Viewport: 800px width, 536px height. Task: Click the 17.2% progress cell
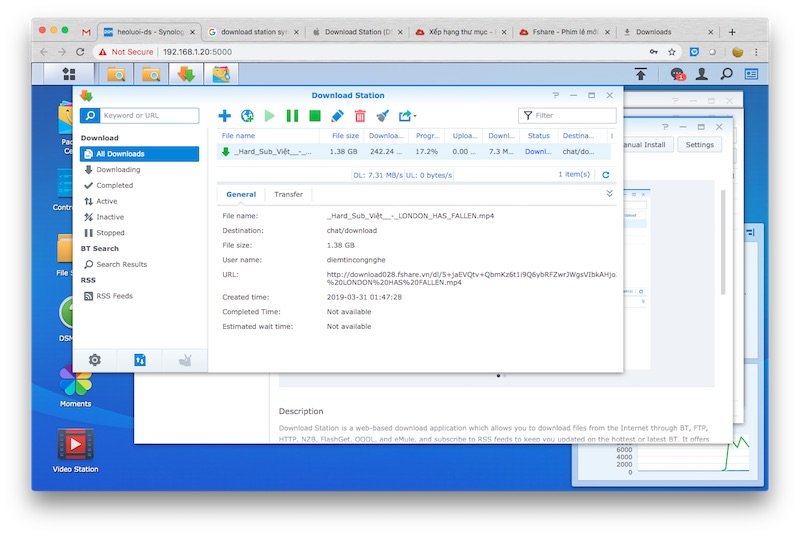pos(427,152)
